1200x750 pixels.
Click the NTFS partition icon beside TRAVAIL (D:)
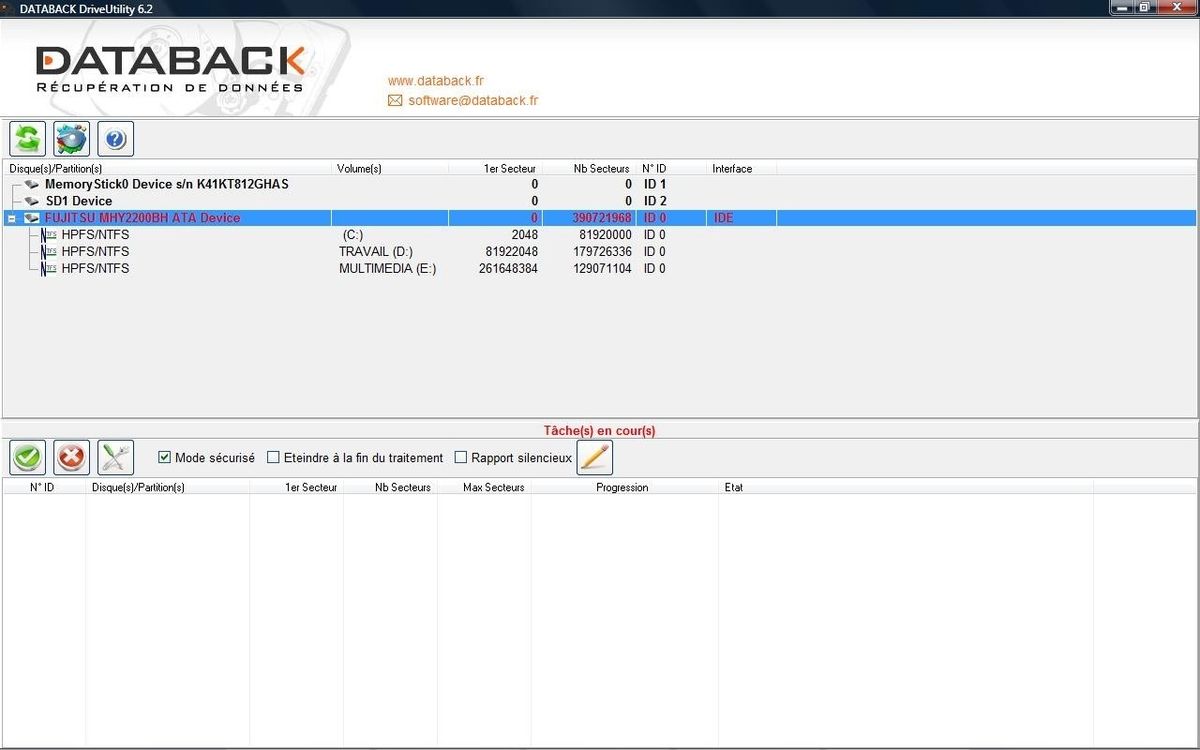click(47, 251)
